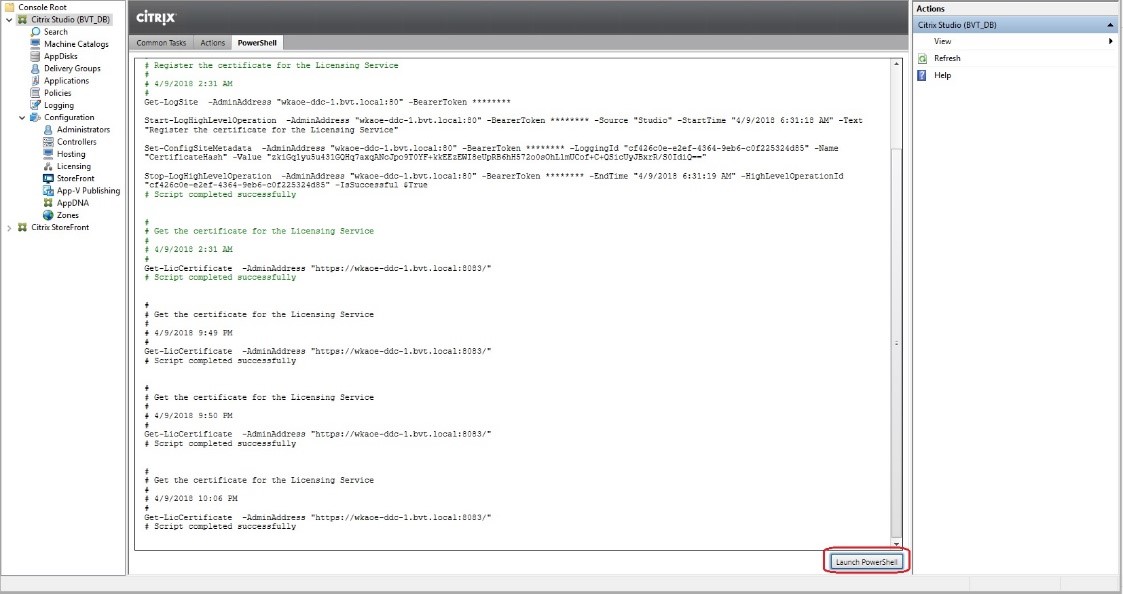The height and width of the screenshot is (594, 1123).
Task: Collapse the Configuration node
Action: coord(22,117)
